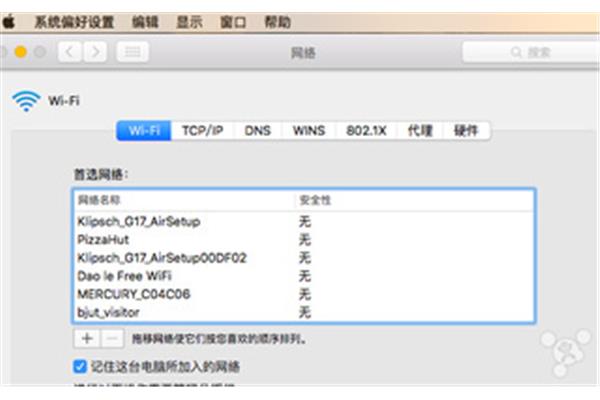Select the MERCURY_C04C06 network row
This screenshot has width=600, height=400.
(x=303, y=294)
